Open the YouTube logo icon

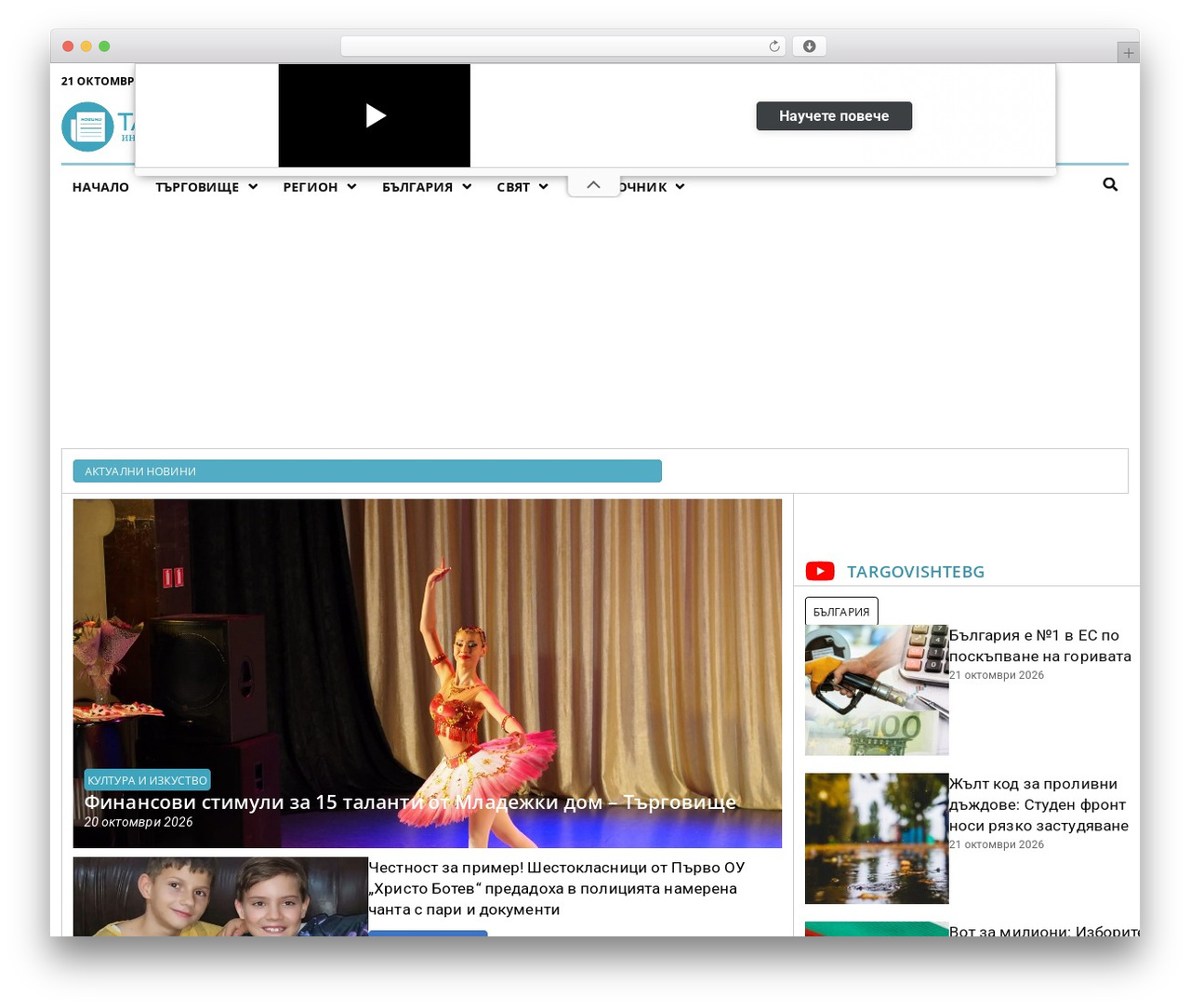click(x=820, y=571)
